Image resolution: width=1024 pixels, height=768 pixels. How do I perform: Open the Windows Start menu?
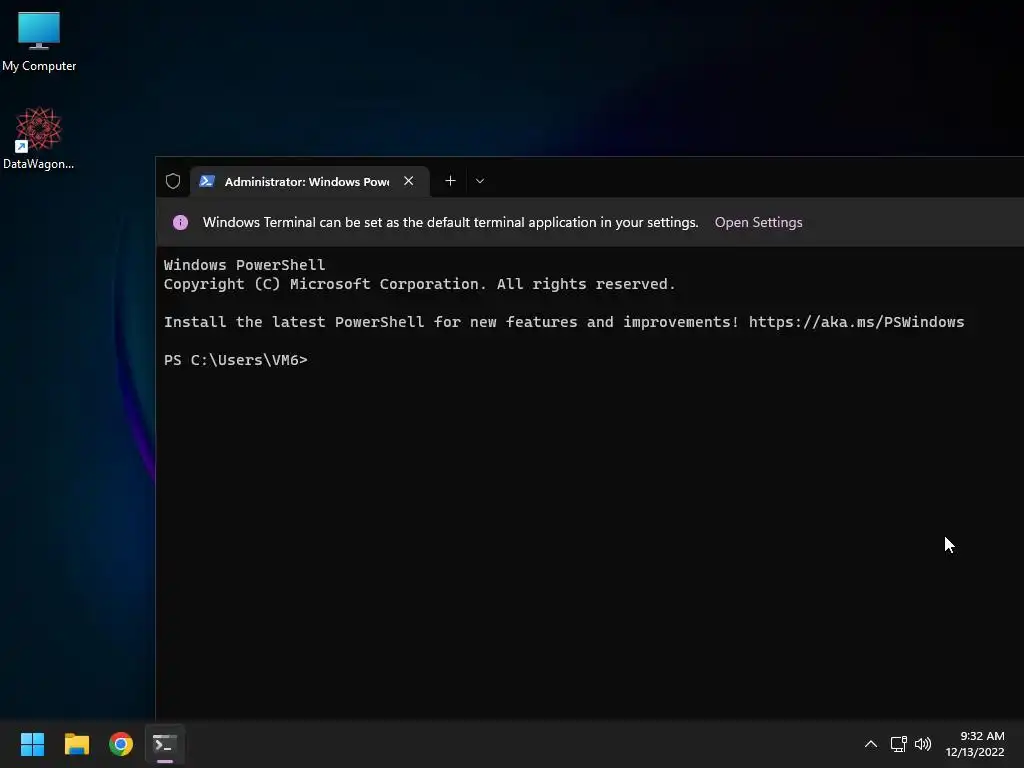coord(33,744)
